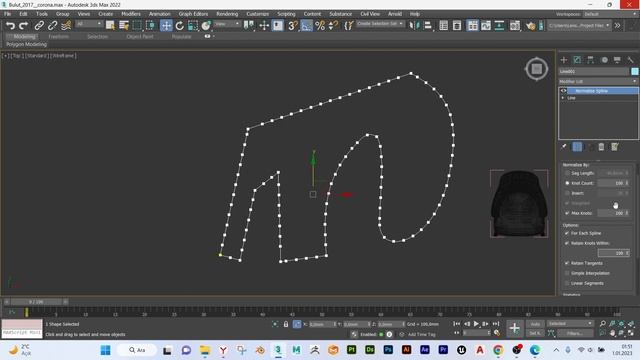Activate the Select and Scale tool

(193, 26)
